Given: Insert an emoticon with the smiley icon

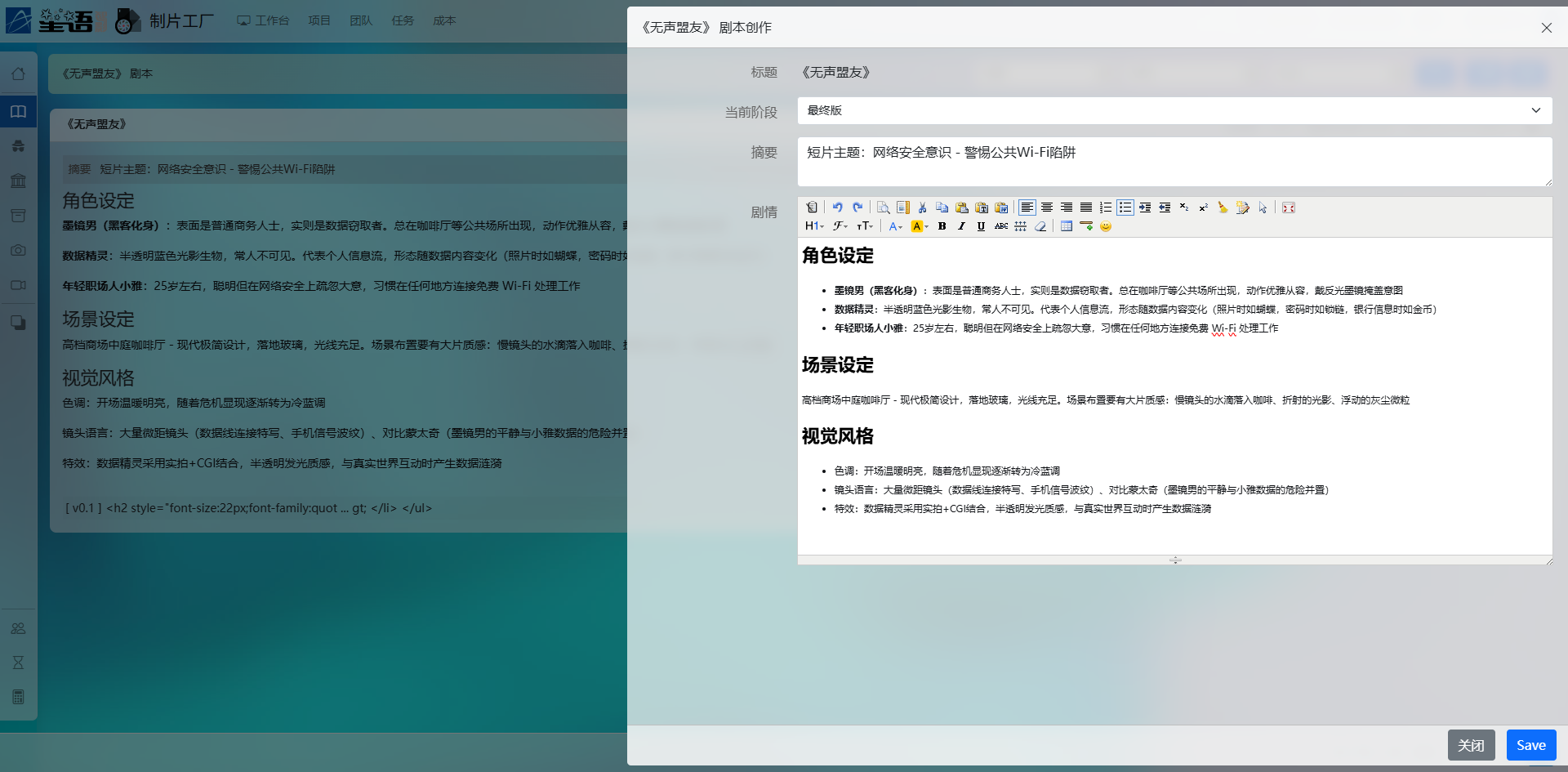Looking at the screenshot, I should (1105, 226).
